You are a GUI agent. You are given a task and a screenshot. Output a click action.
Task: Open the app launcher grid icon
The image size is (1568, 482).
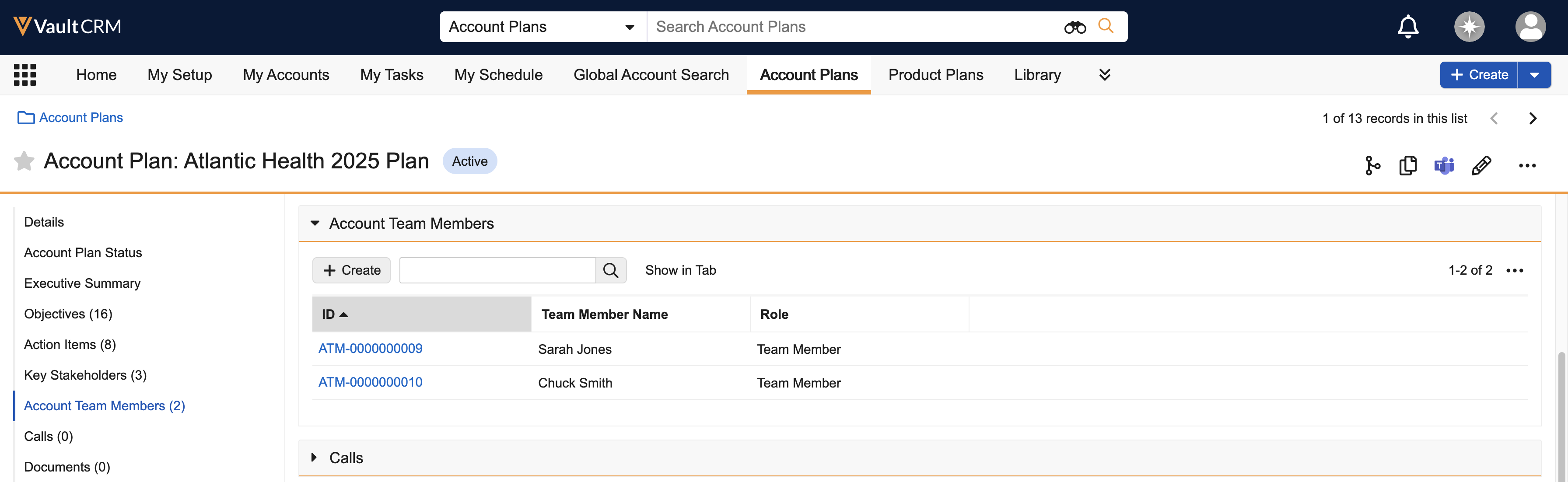(25, 75)
